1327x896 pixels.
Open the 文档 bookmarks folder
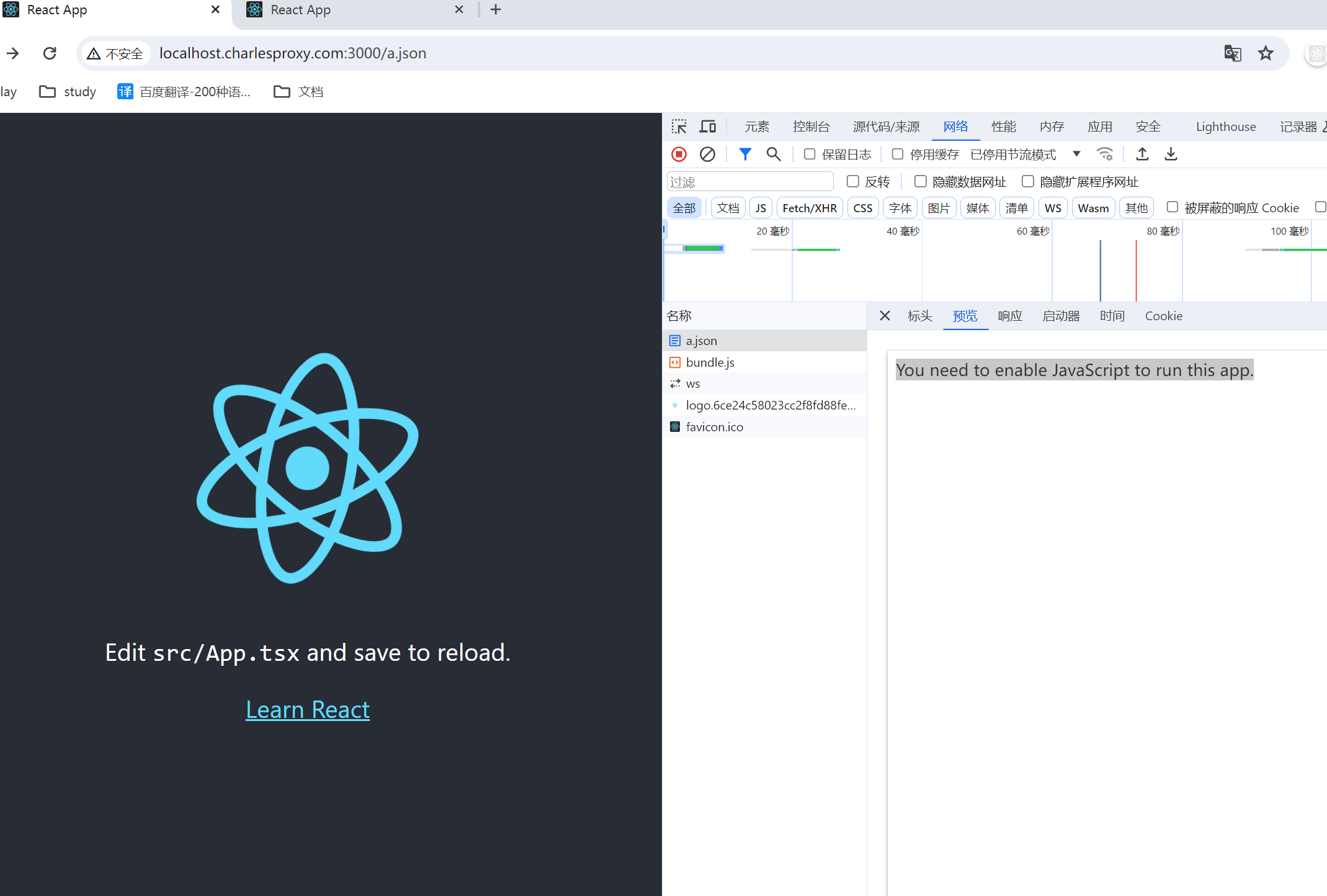(298, 92)
